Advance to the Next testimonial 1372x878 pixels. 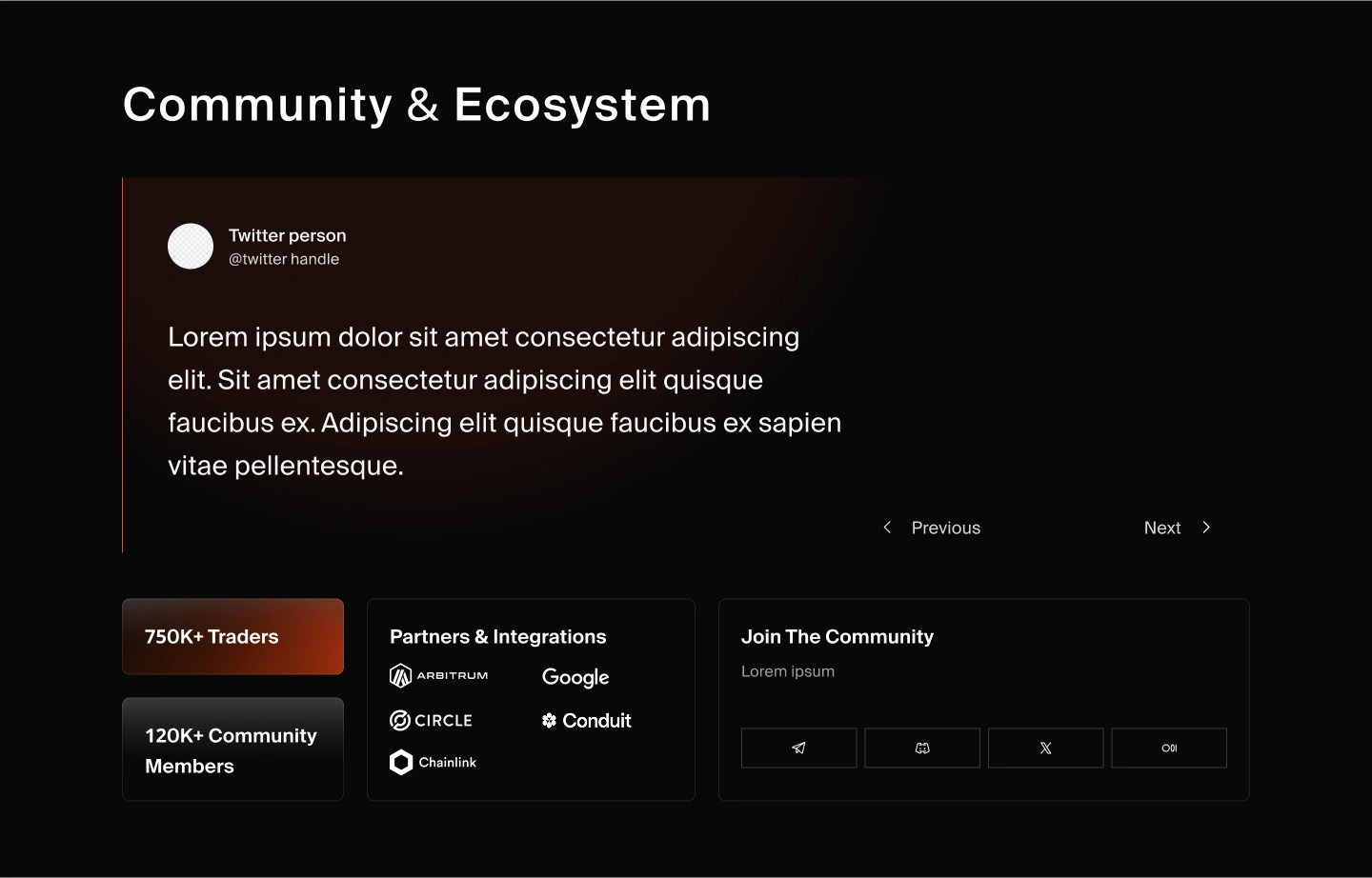(1162, 528)
